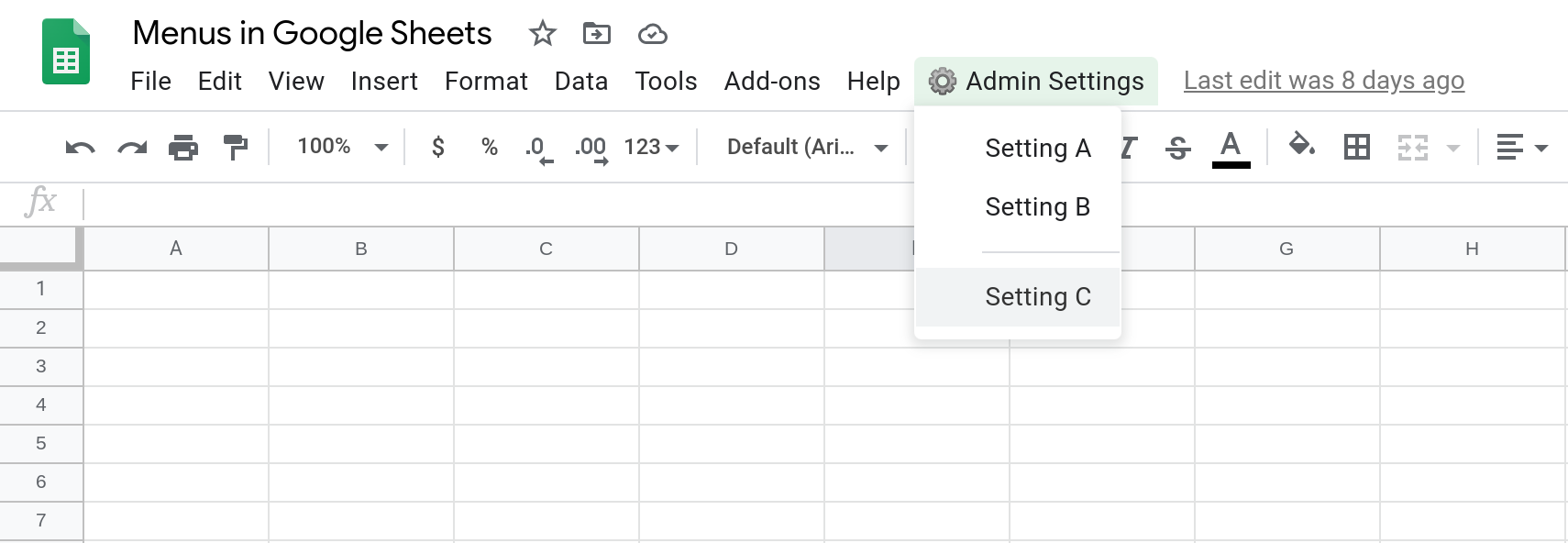Select column A header
Viewport: 1568px width, 543px height.
click(x=176, y=249)
